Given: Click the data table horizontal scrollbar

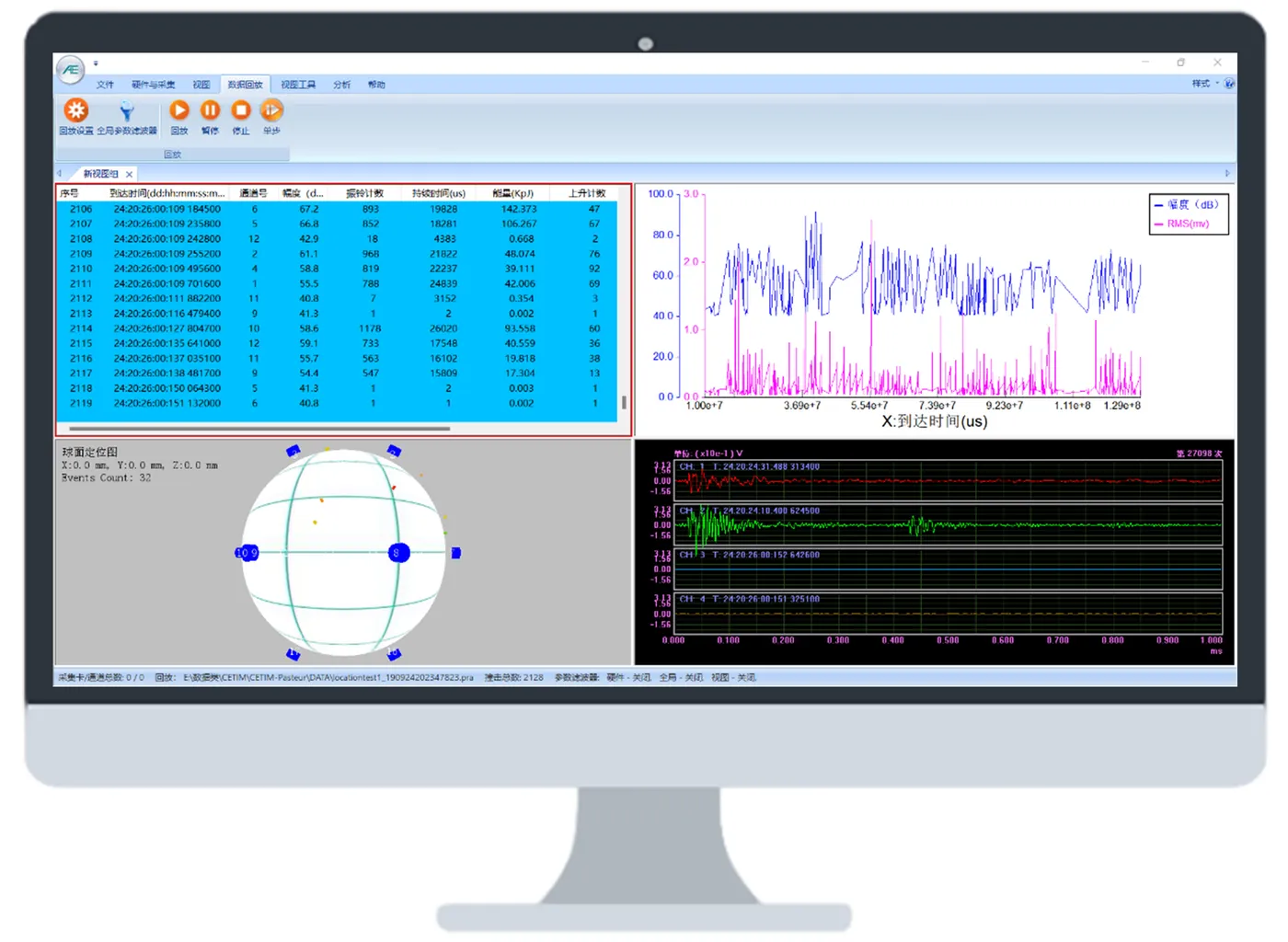Looking at the screenshot, I should tap(259, 429).
